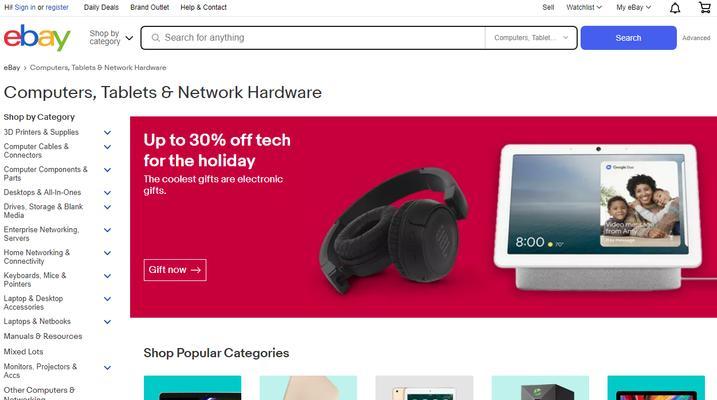Open the notifications bell icon
Viewport: 717px width, 400px height.
[x=675, y=8]
